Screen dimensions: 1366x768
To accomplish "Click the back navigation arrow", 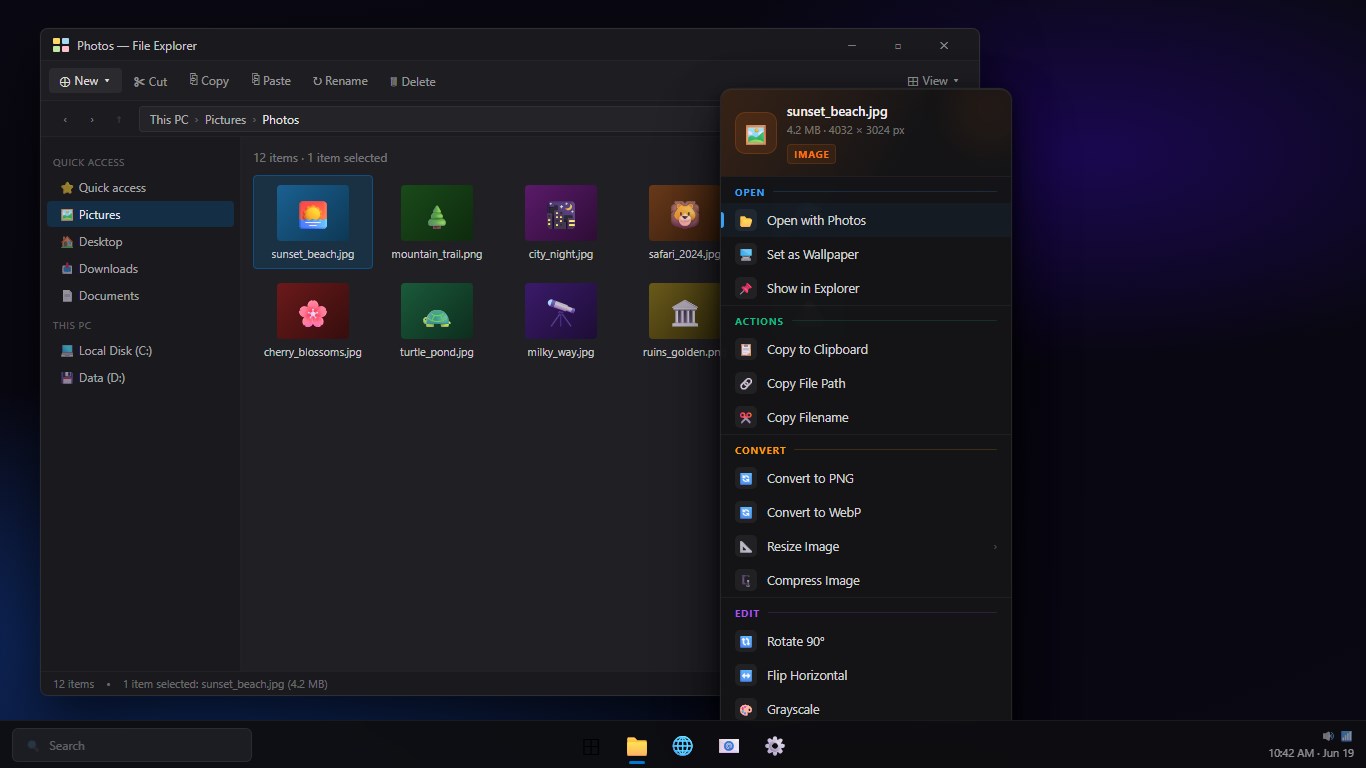I will click(x=65, y=120).
